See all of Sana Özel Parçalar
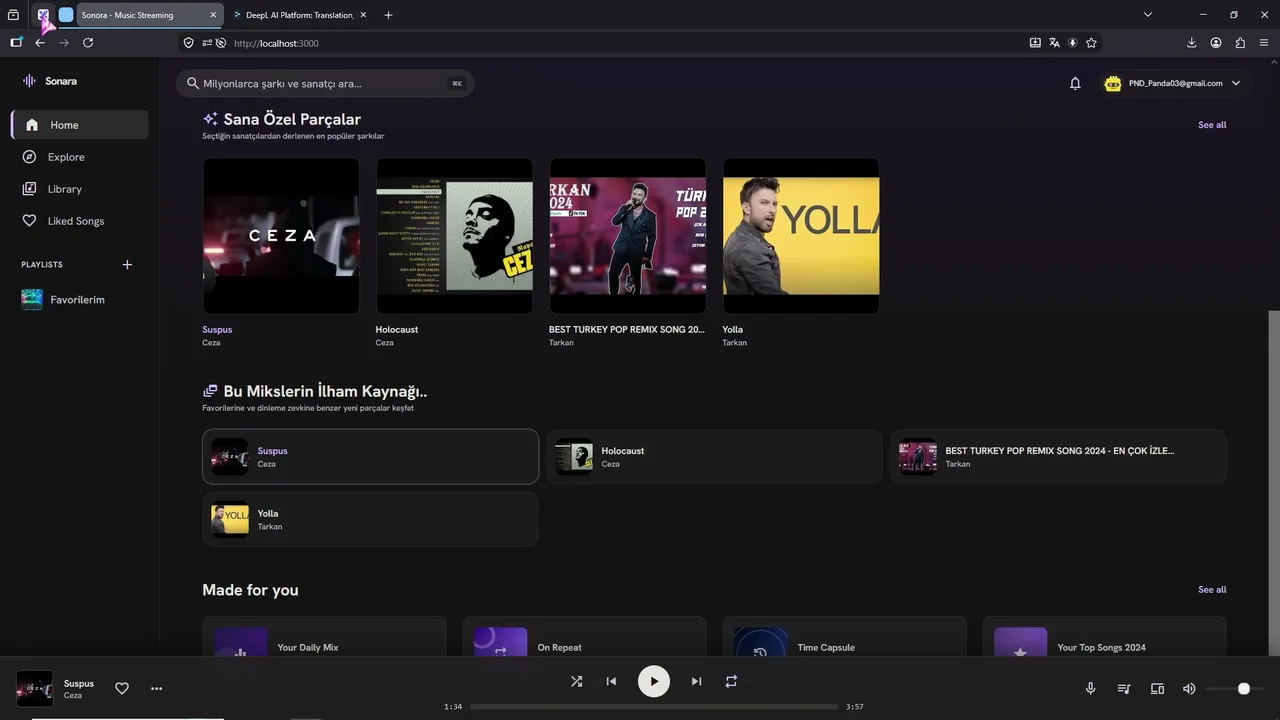 [x=1212, y=125]
